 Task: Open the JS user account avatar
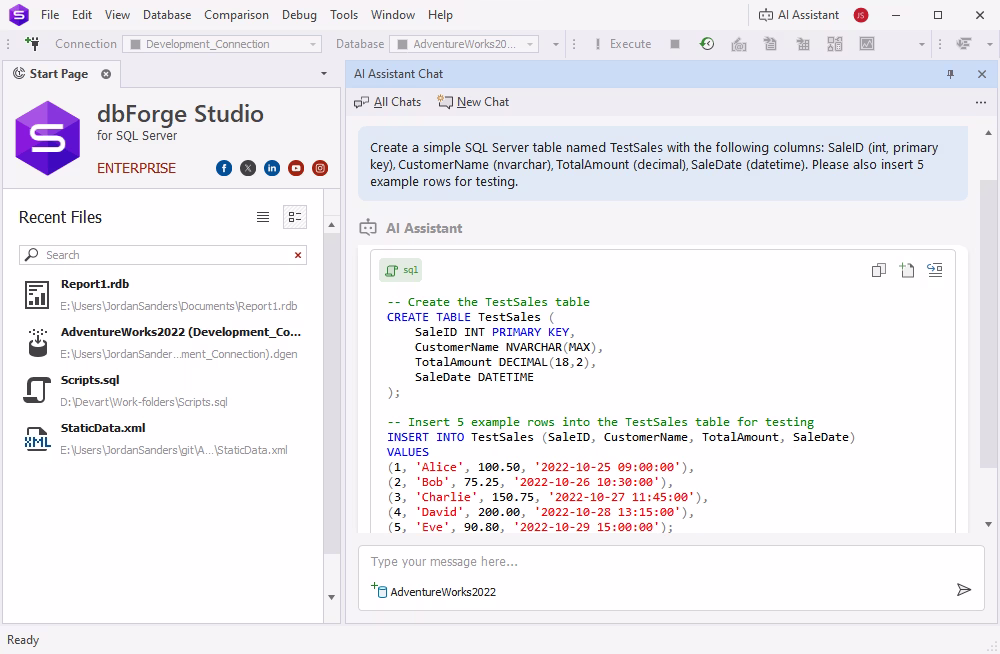tap(861, 15)
